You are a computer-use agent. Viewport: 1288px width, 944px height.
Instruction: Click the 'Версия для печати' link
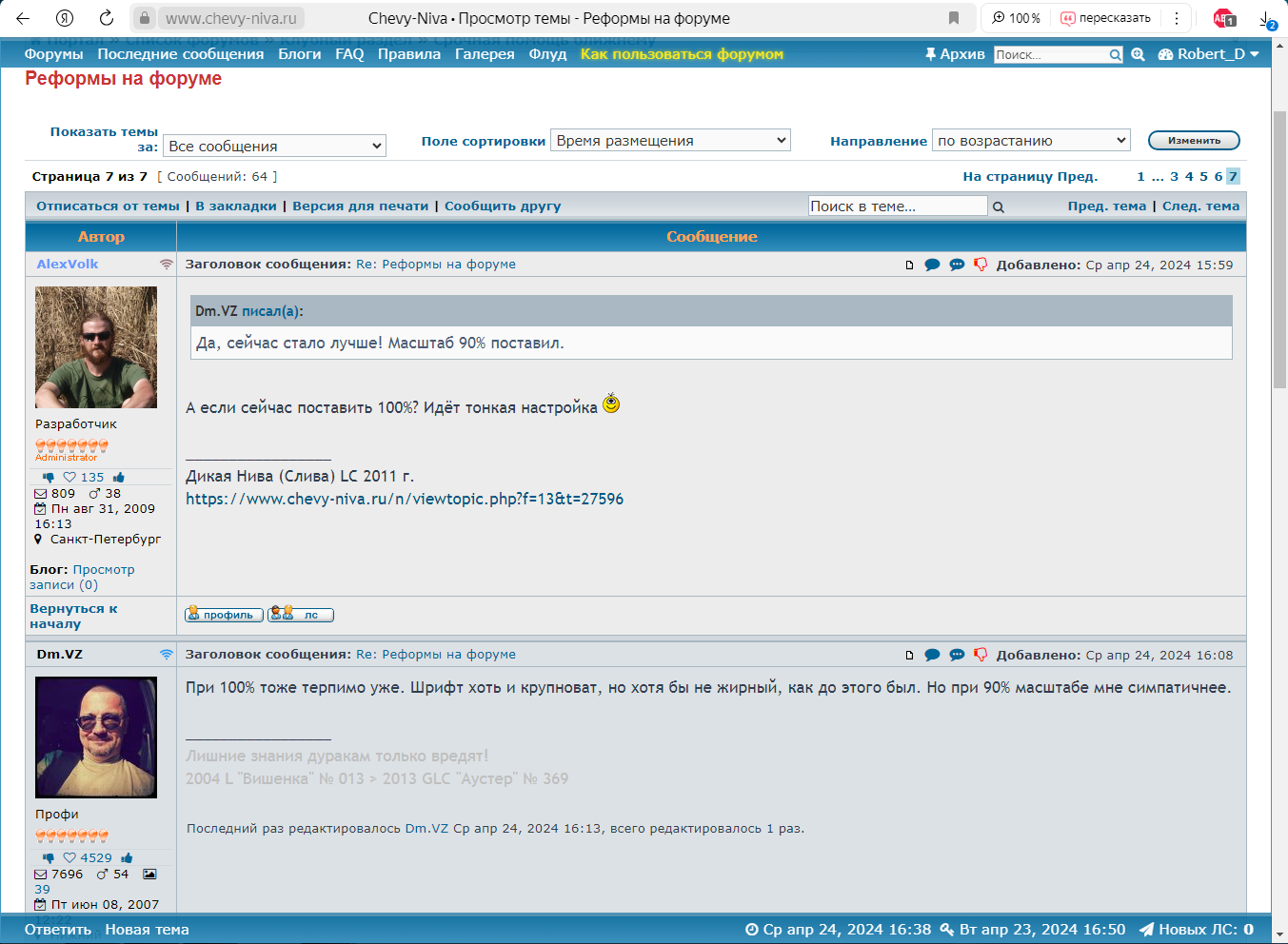tap(360, 206)
